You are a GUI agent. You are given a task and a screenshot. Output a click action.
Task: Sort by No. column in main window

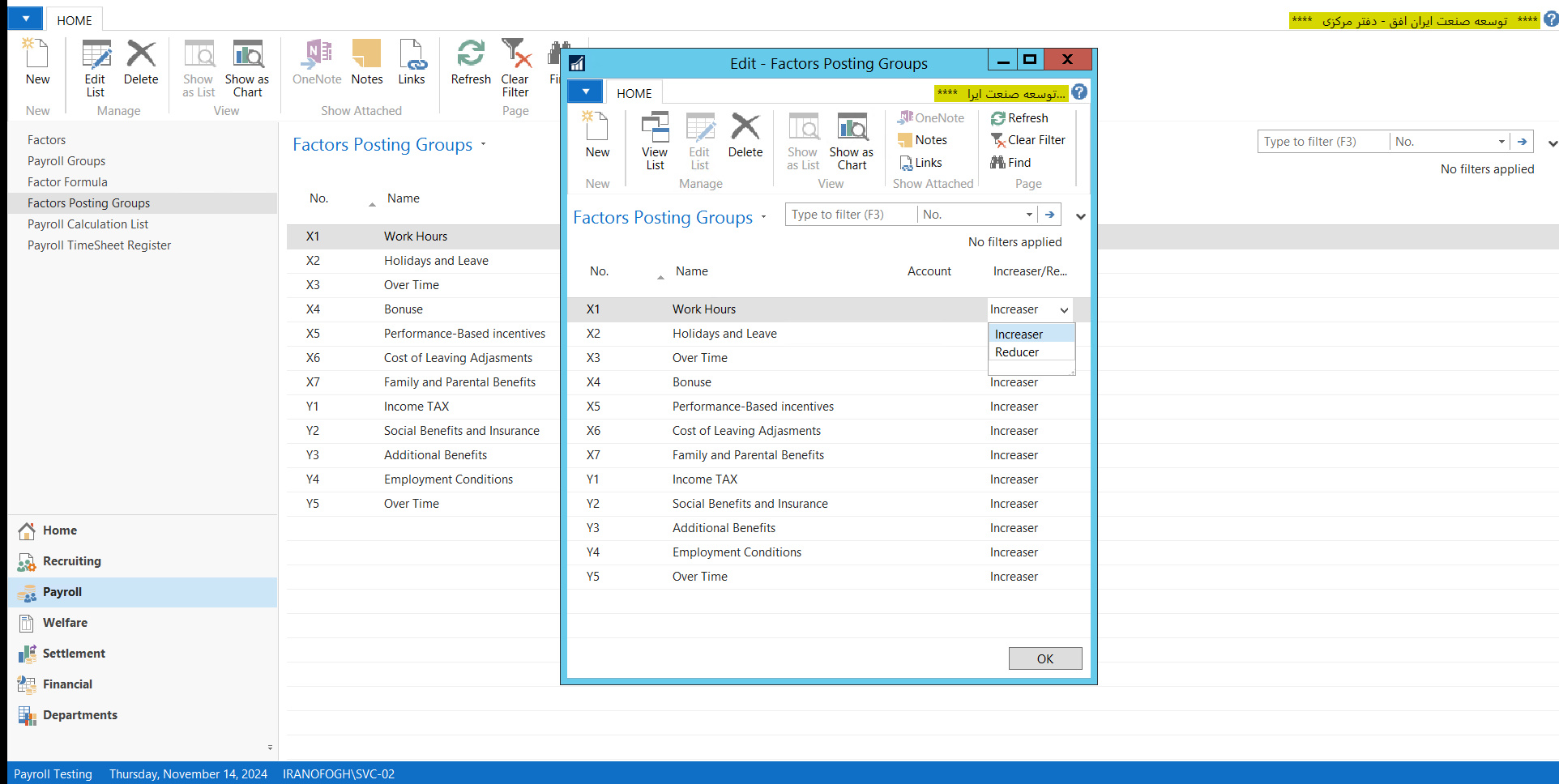[319, 198]
